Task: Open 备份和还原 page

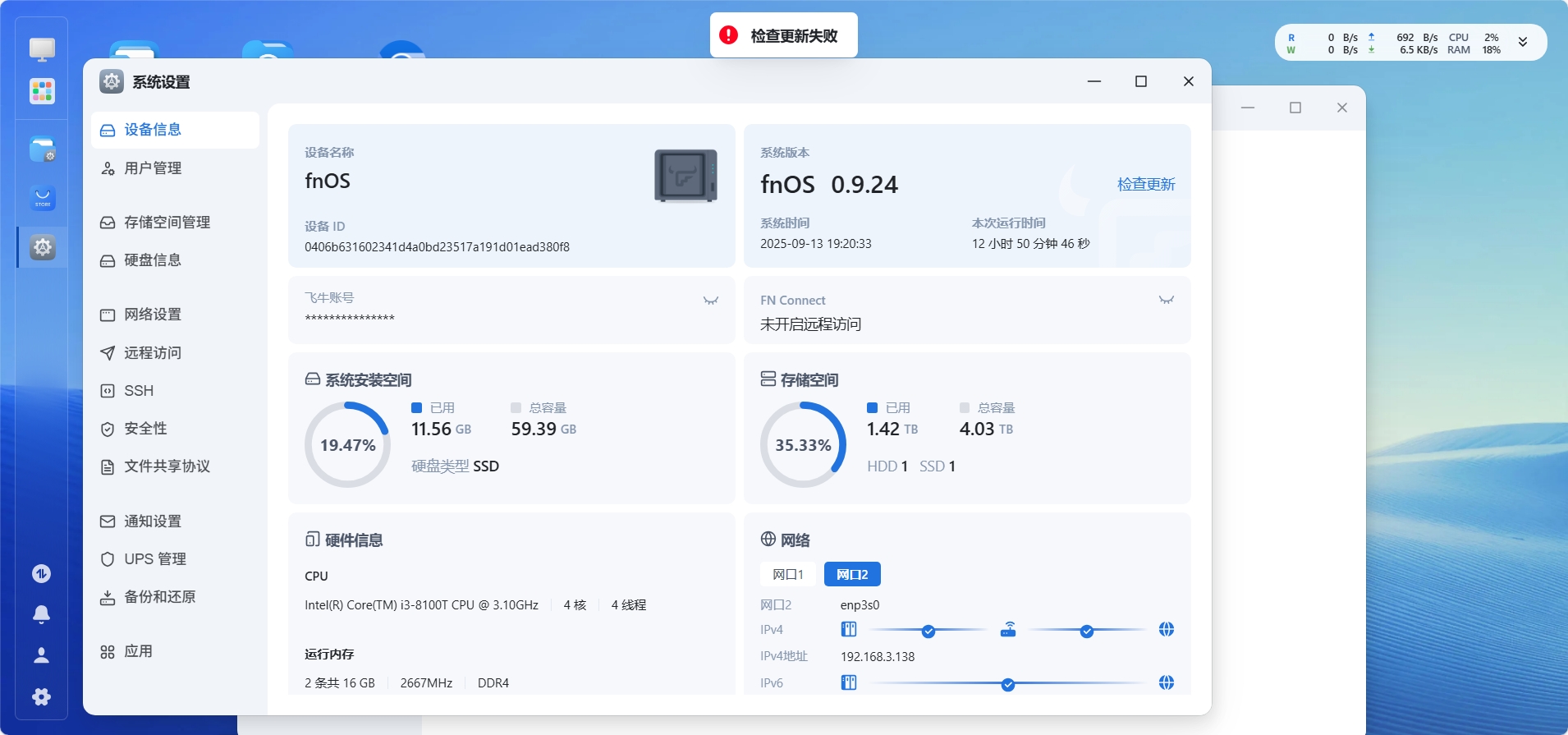Action: [175, 597]
